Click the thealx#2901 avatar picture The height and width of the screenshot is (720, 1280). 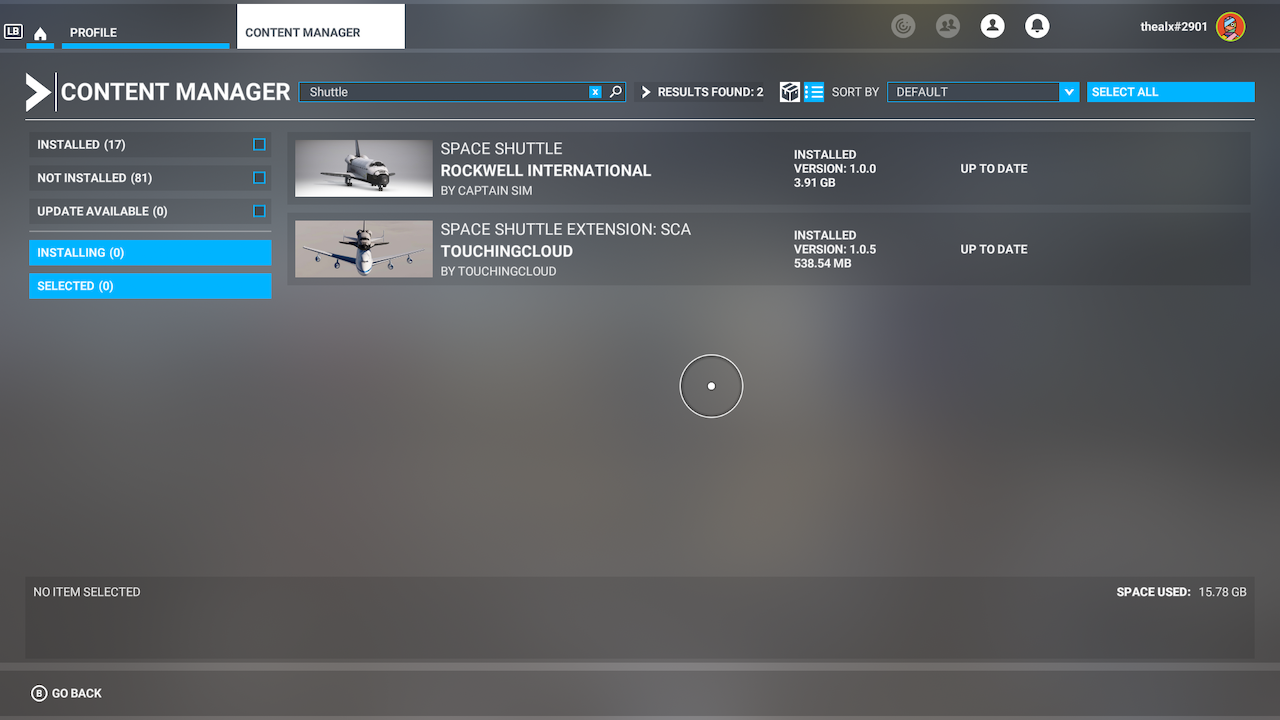click(x=1230, y=27)
